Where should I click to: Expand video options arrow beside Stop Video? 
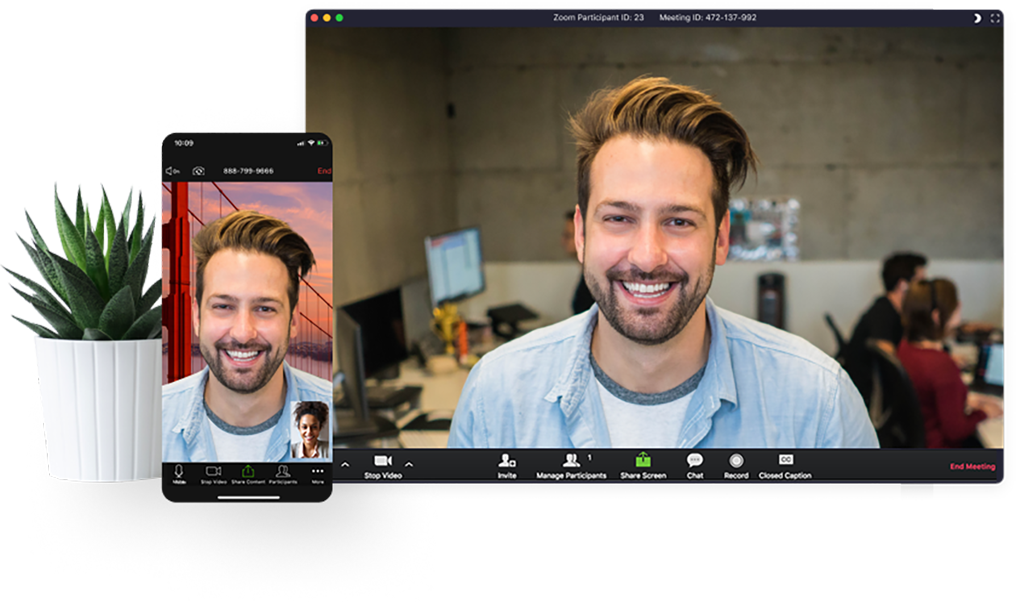(408, 464)
